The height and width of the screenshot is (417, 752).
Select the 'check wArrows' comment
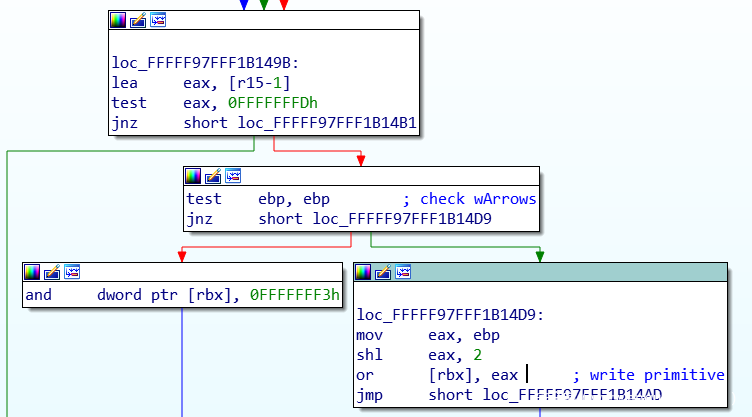point(478,199)
